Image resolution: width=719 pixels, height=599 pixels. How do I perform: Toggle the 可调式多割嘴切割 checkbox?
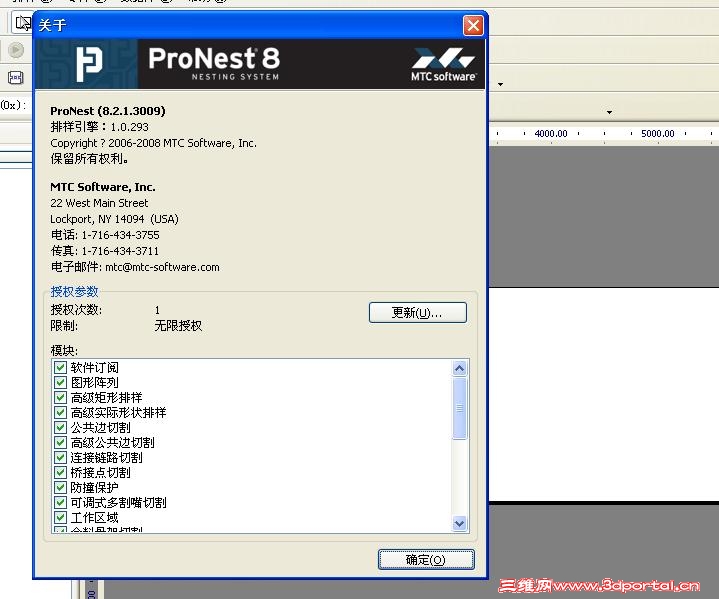click(60, 502)
